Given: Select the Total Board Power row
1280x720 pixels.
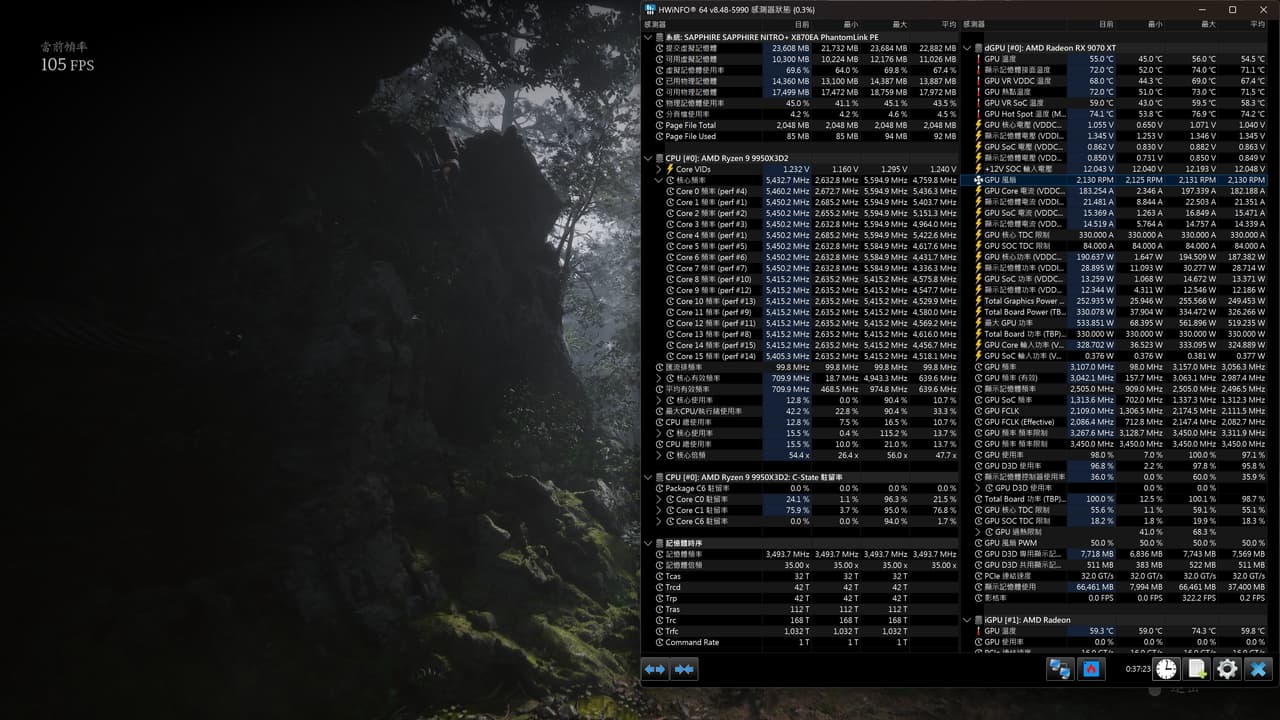Looking at the screenshot, I should coord(1114,312).
